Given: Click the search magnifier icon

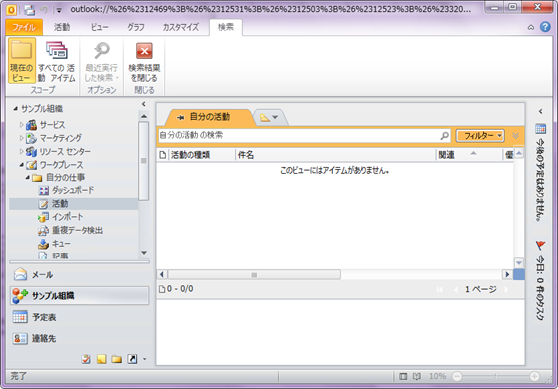Looking at the screenshot, I should [x=444, y=135].
